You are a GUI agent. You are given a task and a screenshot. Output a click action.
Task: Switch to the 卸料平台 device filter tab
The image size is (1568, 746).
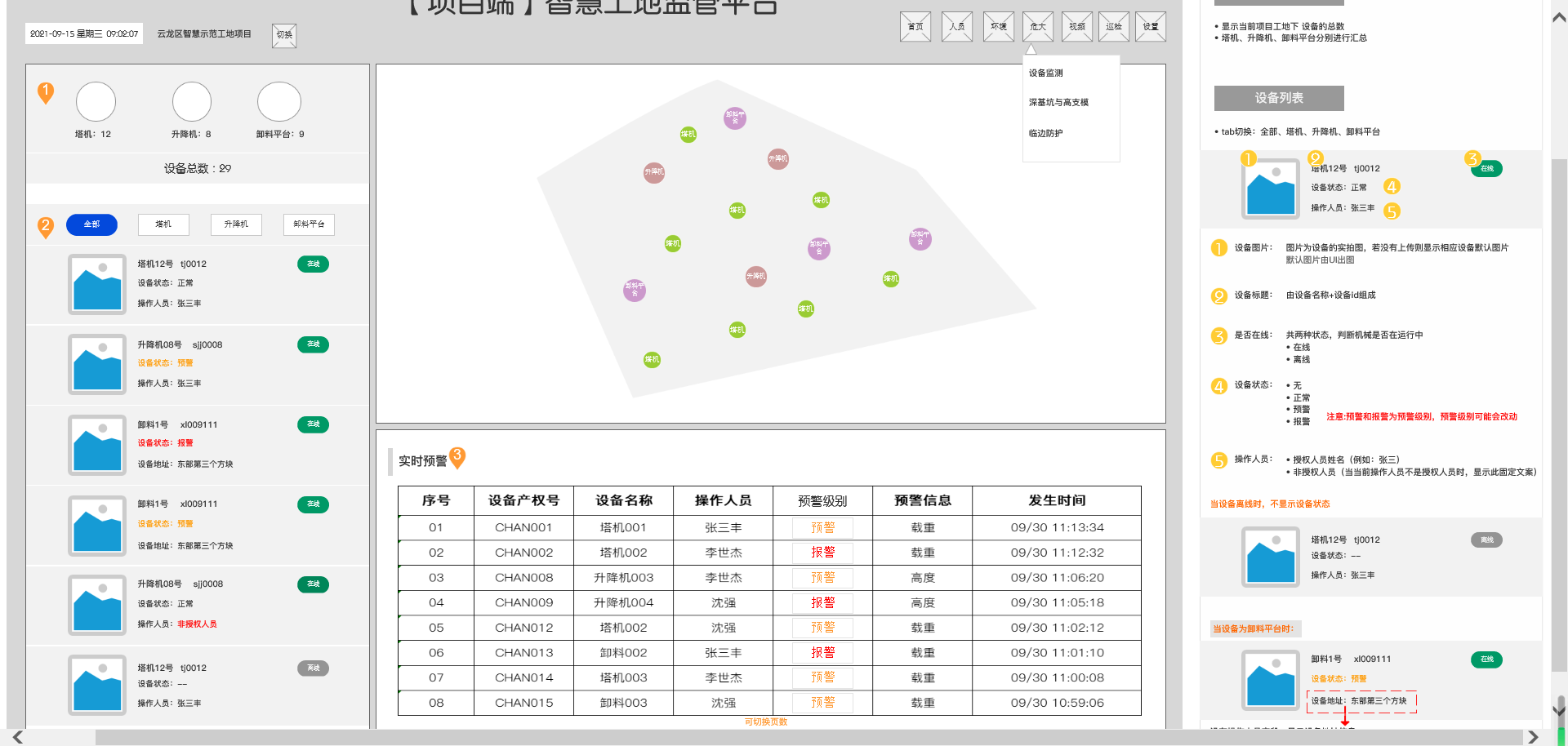(x=309, y=224)
